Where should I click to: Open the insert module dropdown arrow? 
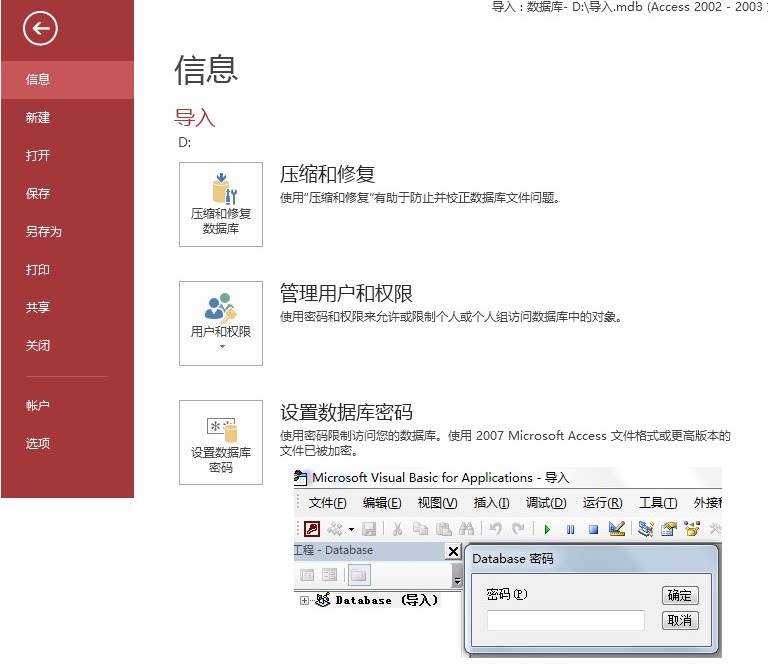coord(351,529)
